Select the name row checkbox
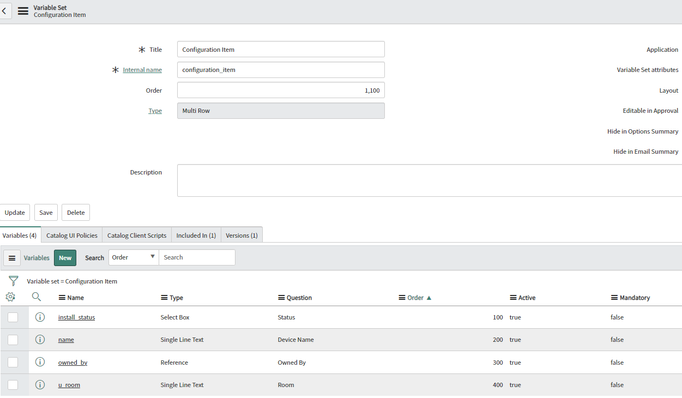The image size is (682, 398). click(x=13, y=340)
